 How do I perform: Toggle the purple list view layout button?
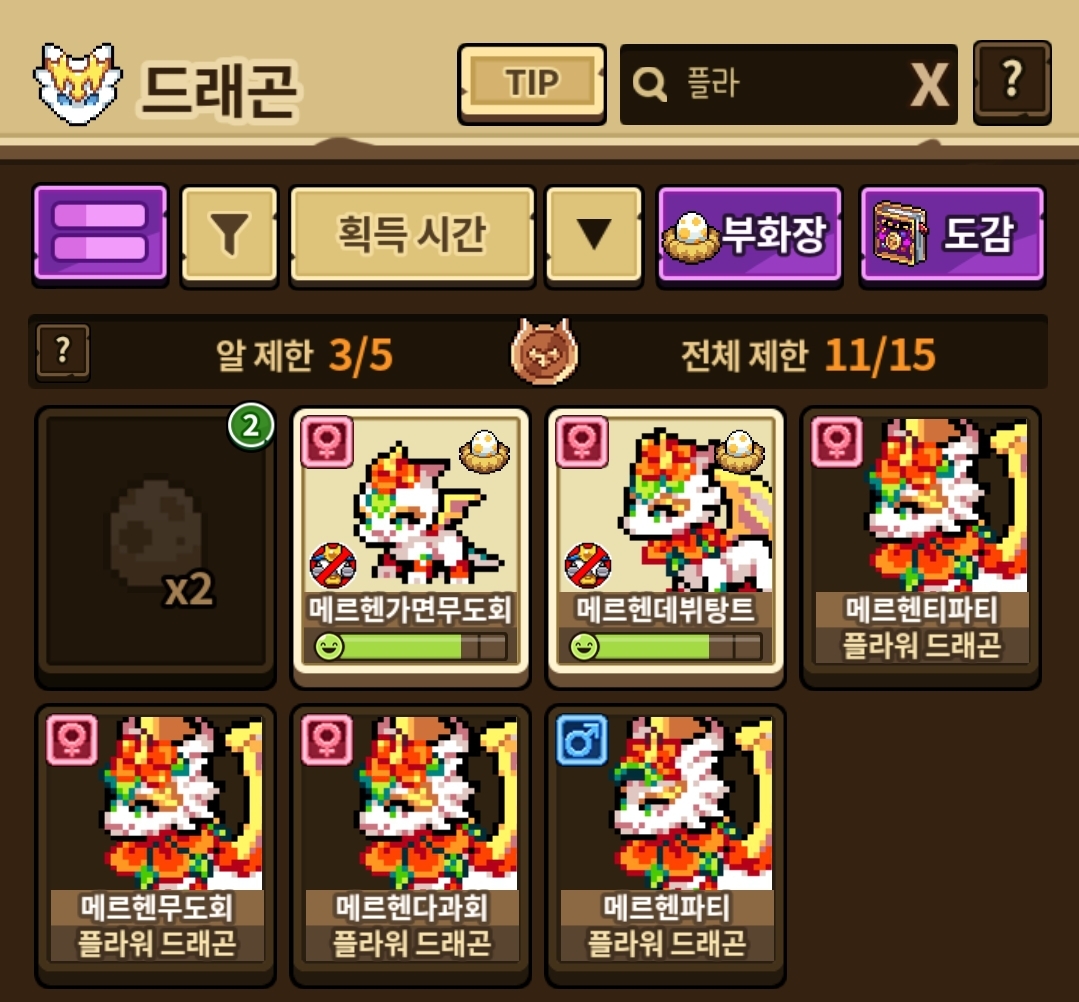100,235
